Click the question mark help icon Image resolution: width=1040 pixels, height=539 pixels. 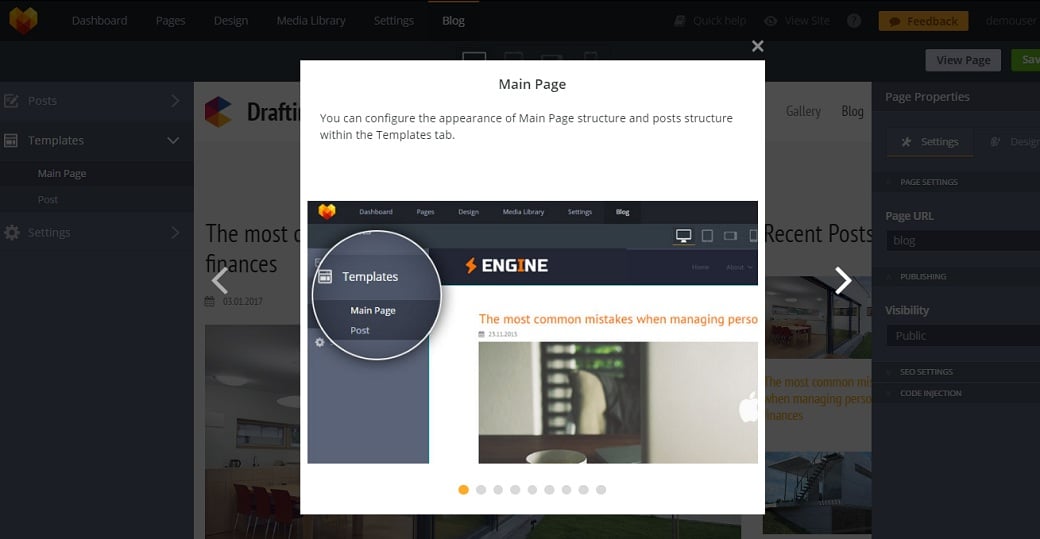(853, 21)
